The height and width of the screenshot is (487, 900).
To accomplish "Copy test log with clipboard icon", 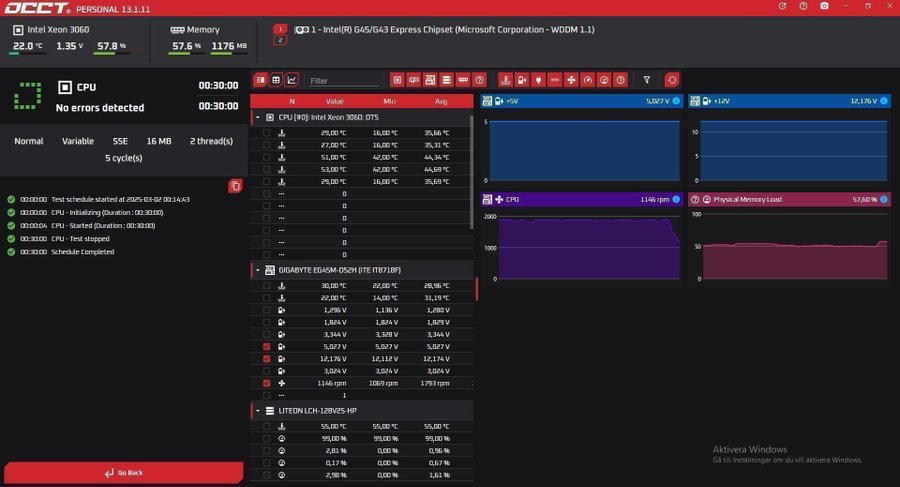I will pyautogui.click(x=235, y=186).
